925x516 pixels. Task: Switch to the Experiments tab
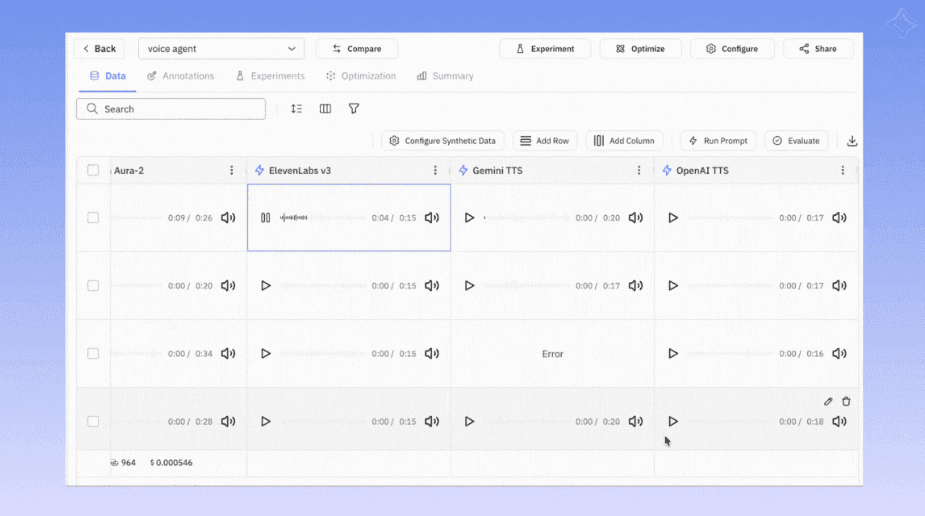pyautogui.click(x=270, y=76)
